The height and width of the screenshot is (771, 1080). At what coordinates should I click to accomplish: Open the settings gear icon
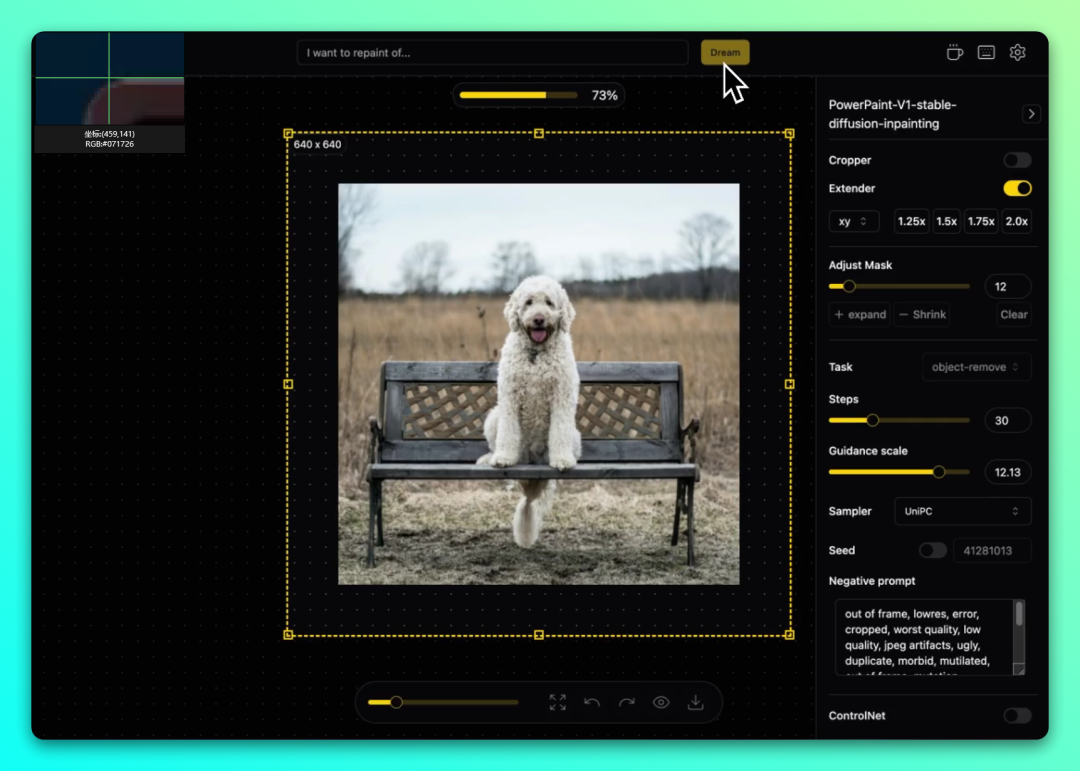[1017, 53]
